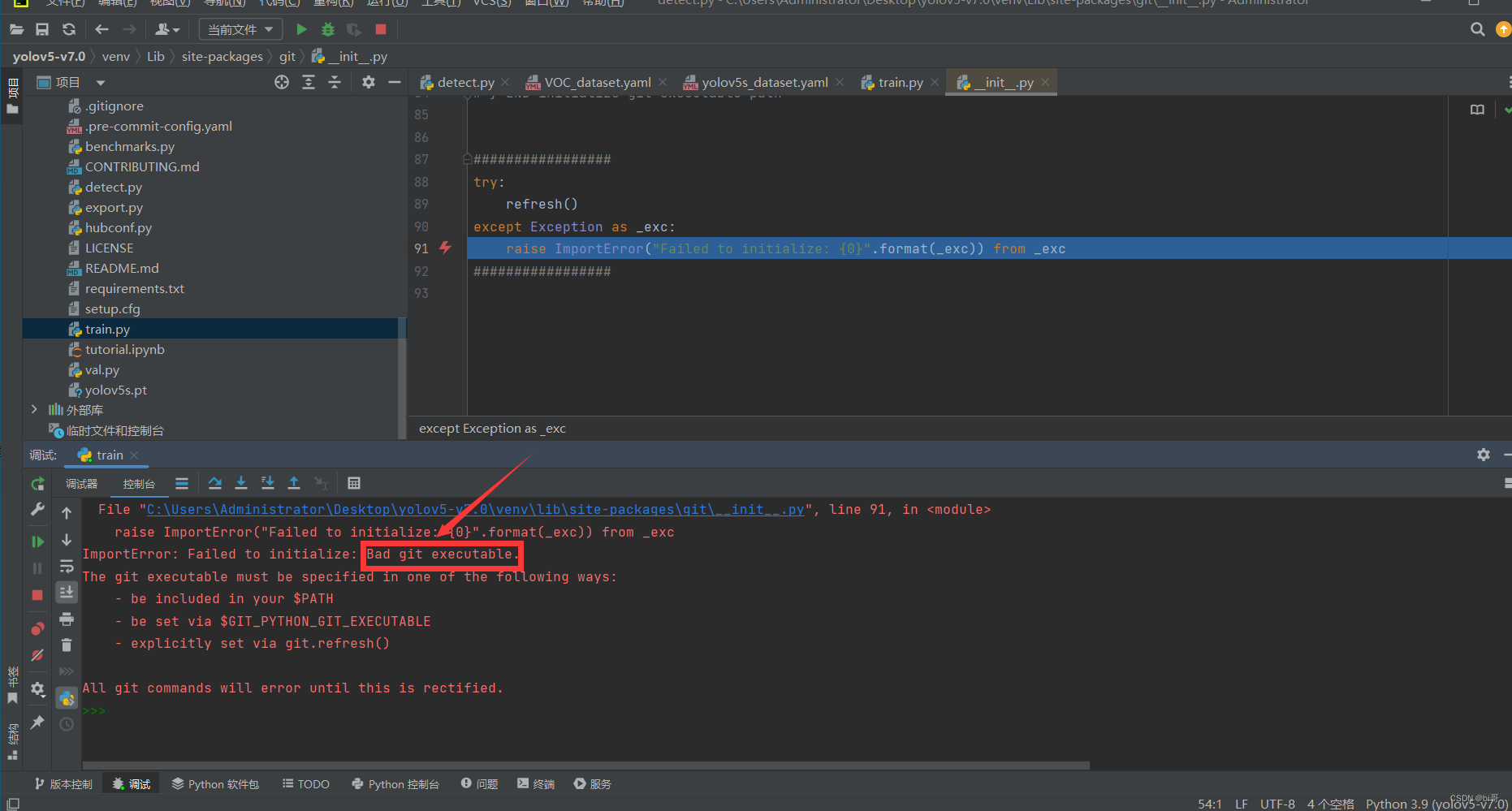Open 版本控制 tool window
Viewport: 1512px width, 811px height.
[63, 784]
